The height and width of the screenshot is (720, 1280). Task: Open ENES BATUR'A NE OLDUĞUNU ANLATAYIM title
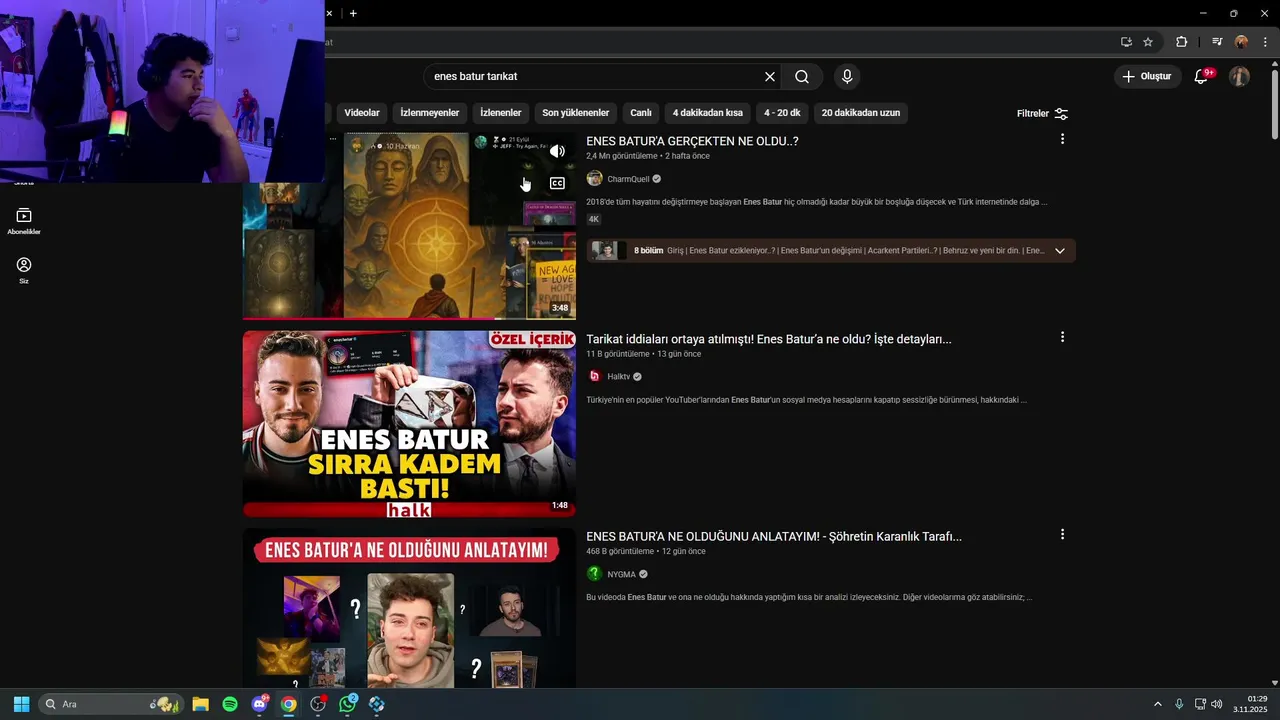[x=774, y=537]
